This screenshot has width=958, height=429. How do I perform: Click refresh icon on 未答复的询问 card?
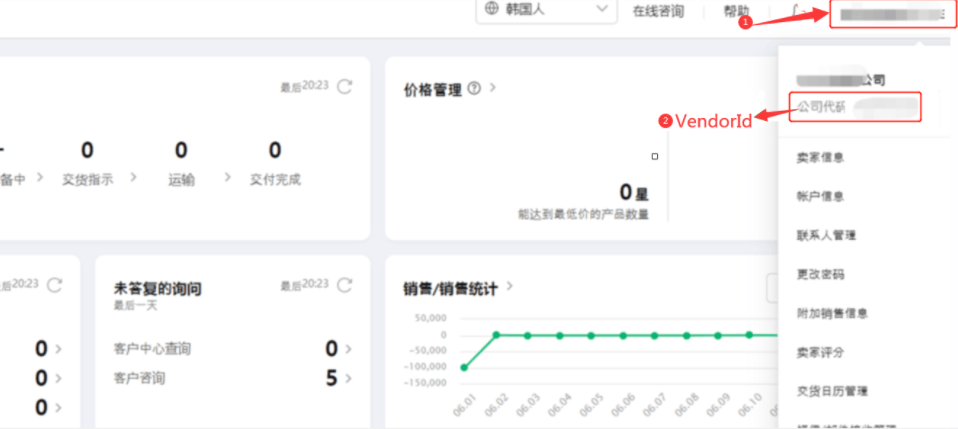[345, 285]
